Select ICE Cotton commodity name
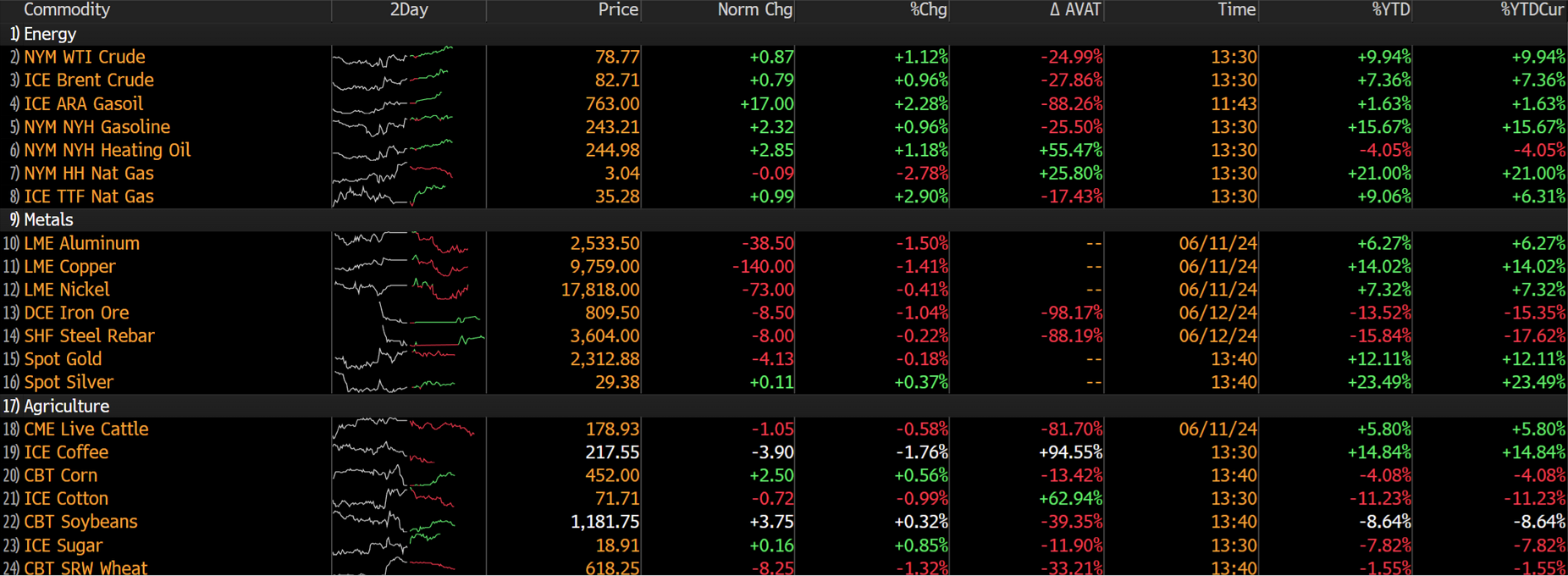The height and width of the screenshot is (576, 1568). 66,498
